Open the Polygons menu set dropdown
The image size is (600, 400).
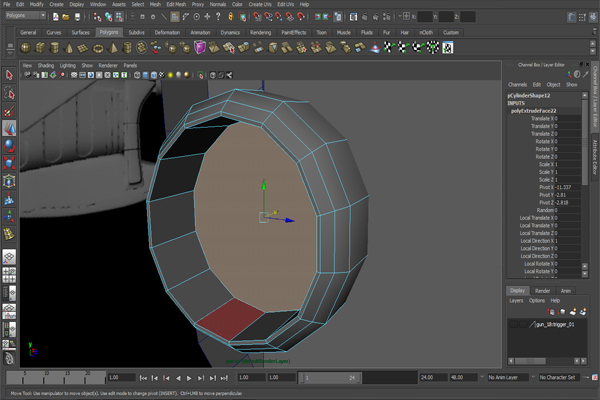(26, 15)
